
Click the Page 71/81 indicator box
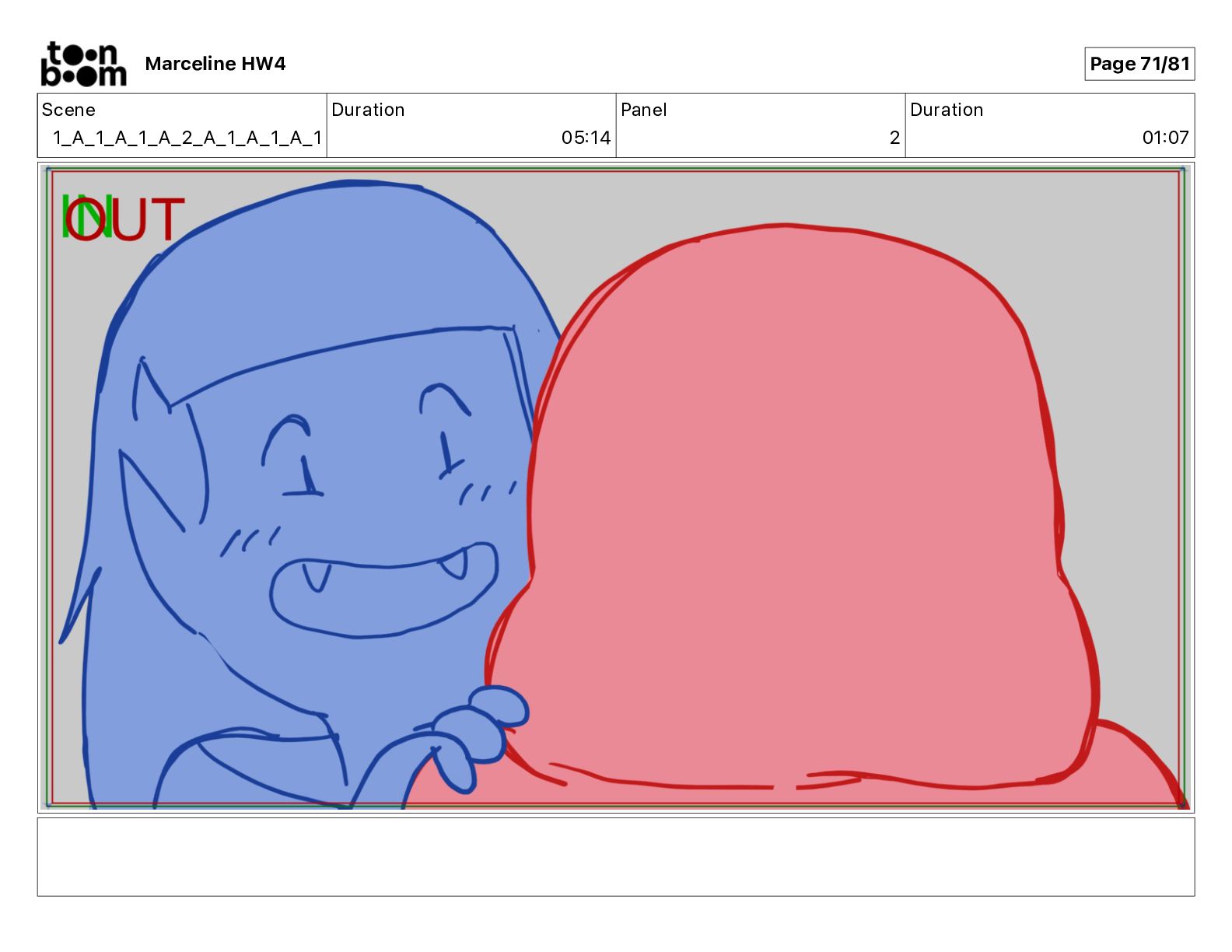pos(1139,64)
